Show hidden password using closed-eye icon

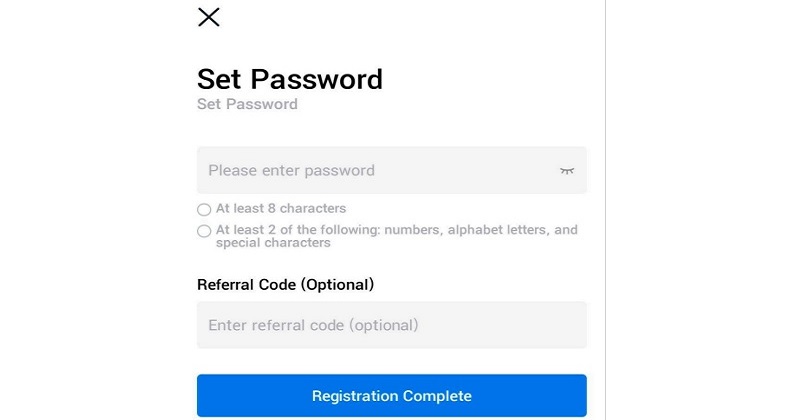tap(567, 170)
